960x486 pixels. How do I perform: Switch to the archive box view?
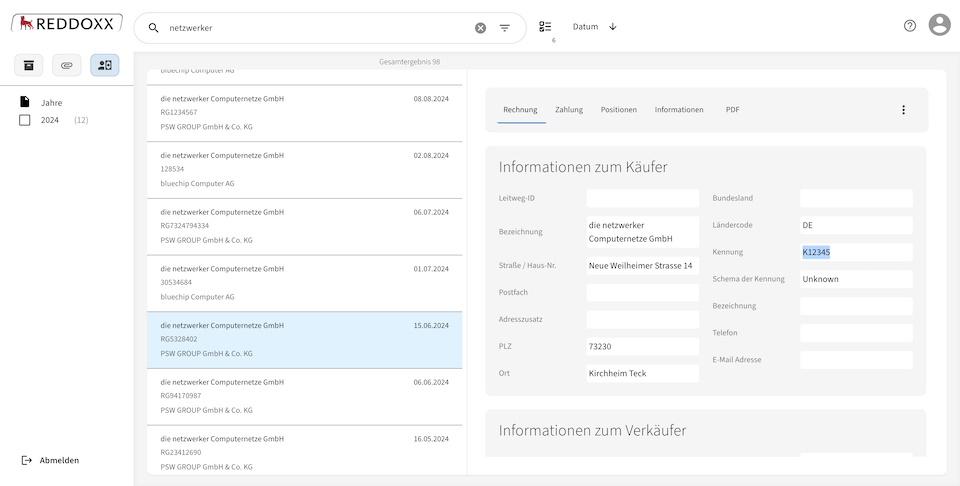pyautogui.click(x=29, y=65)
